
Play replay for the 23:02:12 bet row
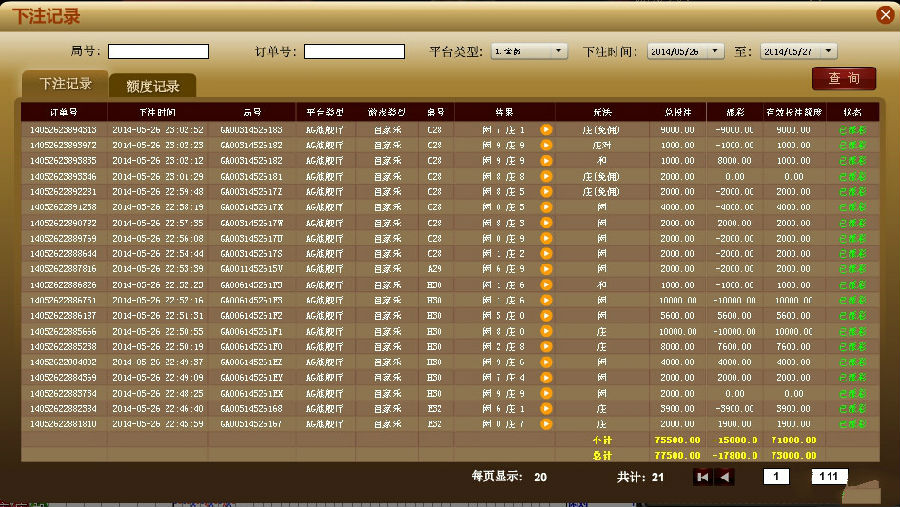(x=546, y=161)
